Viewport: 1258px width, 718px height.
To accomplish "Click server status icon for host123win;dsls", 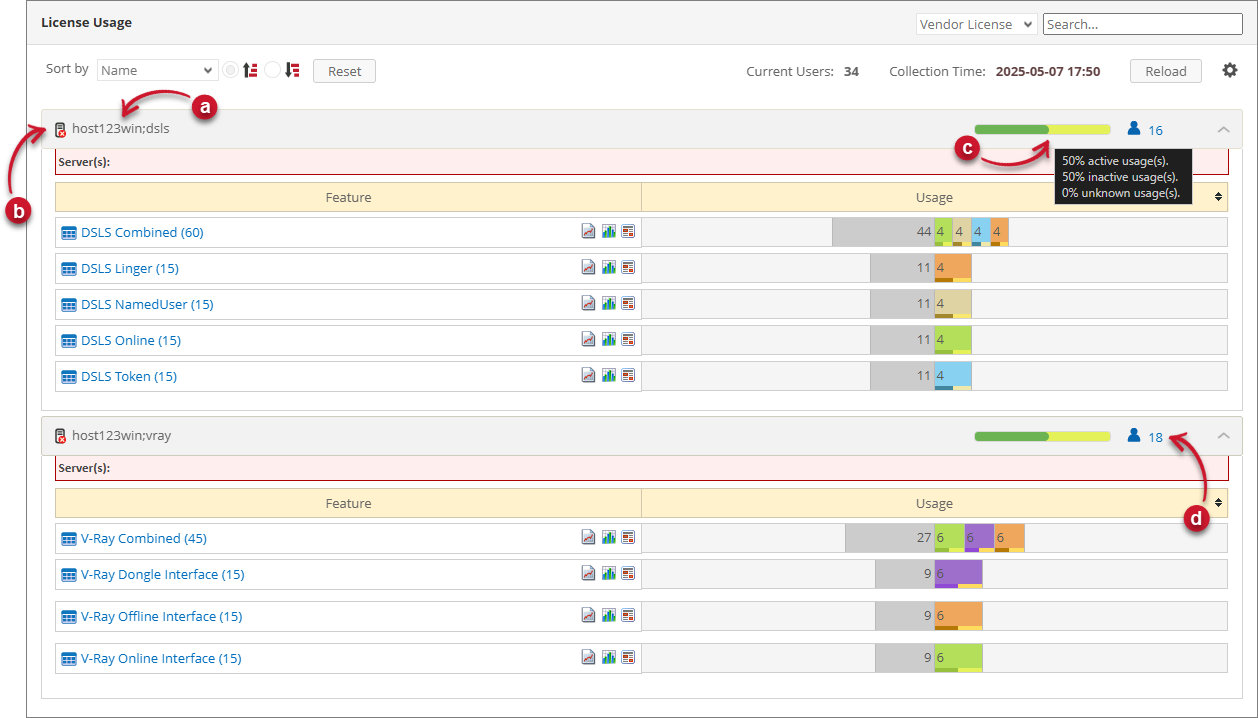I will [61, 129].
